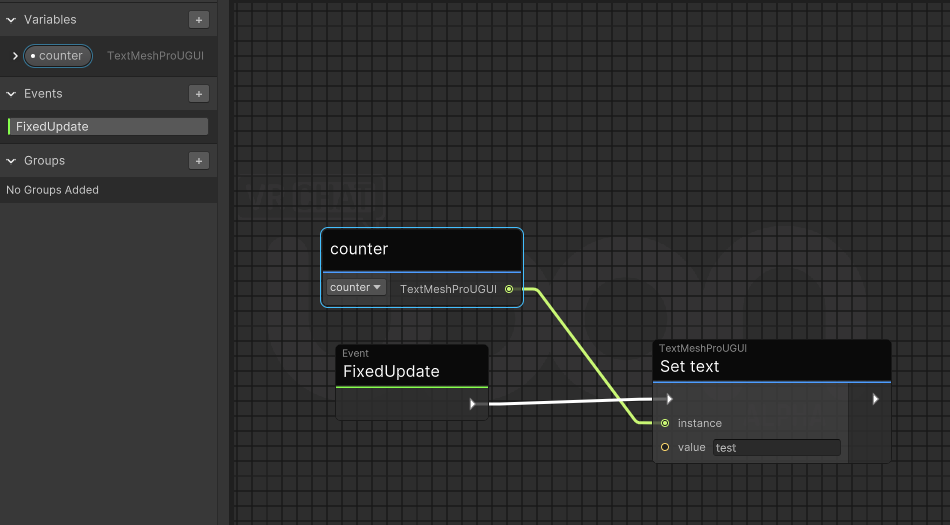Viewport: 950px width, 525px height.
Task: Click the TextMeshProUGUI type label in Variables
Action: click(x=156, y=56)
